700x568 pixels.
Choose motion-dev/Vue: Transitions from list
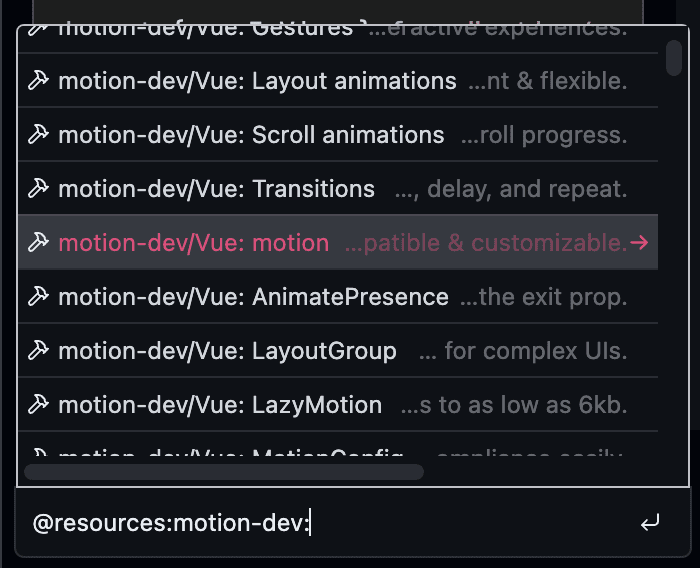[338, 189]
